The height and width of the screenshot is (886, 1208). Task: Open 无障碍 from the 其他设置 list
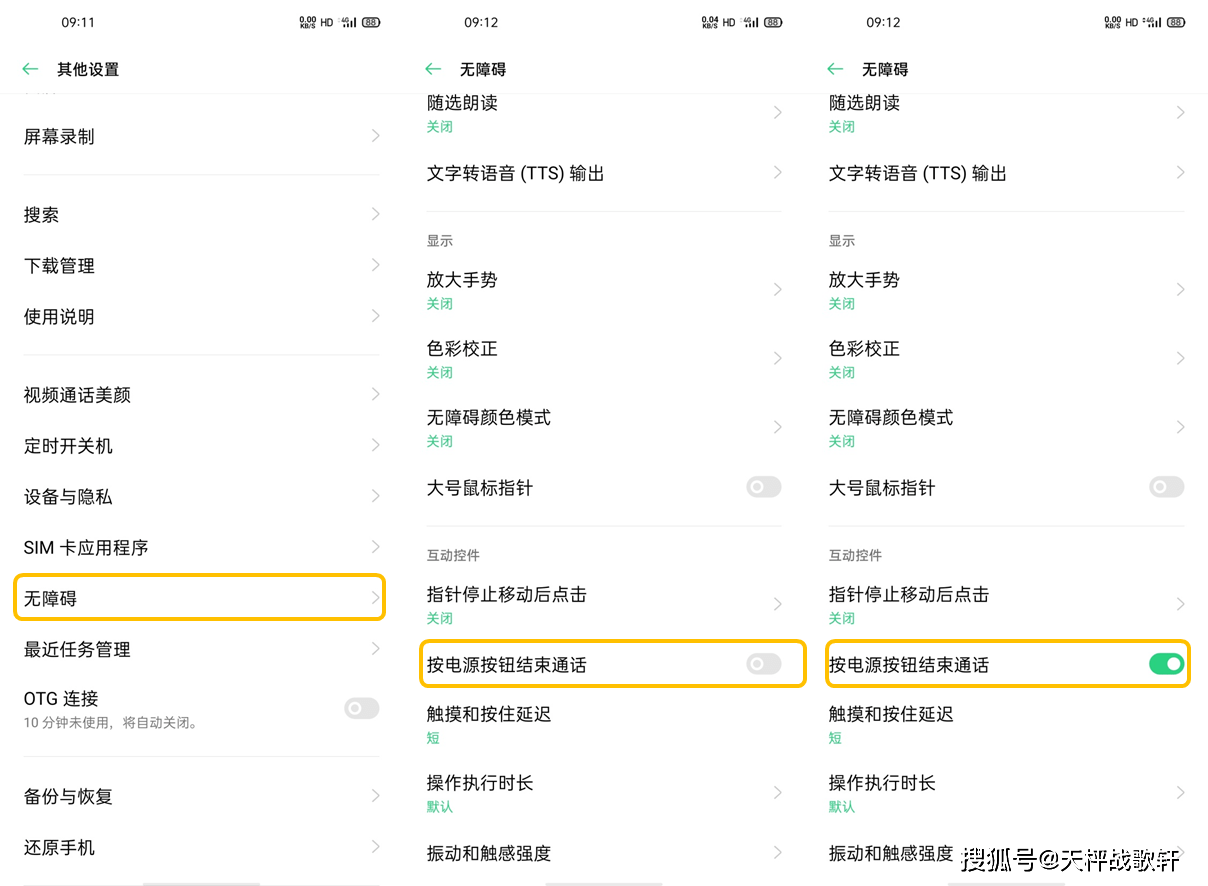point(199,598)
